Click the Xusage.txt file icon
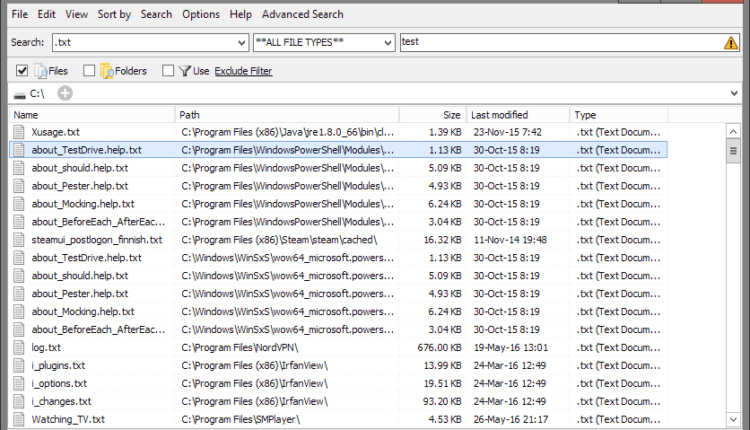750x430 pixels. pyautogui.click(x=19, y=132)
